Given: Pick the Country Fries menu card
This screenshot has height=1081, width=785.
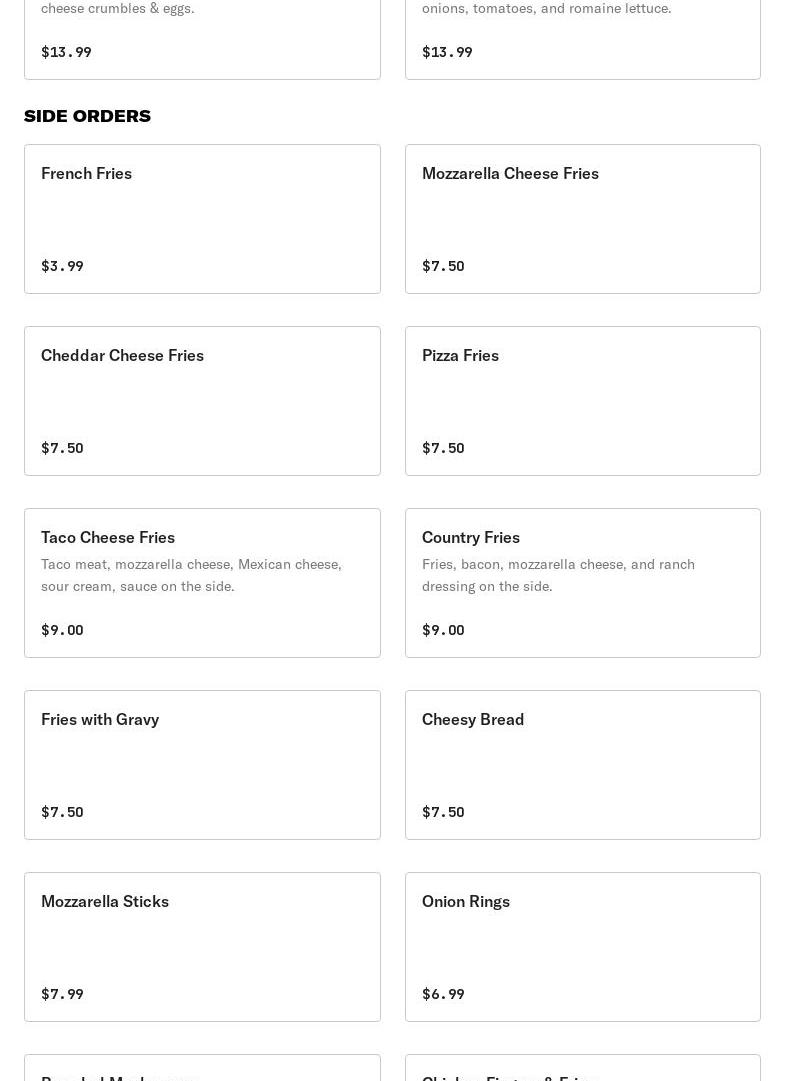Looking at the screenshot, I should point(582,583).
